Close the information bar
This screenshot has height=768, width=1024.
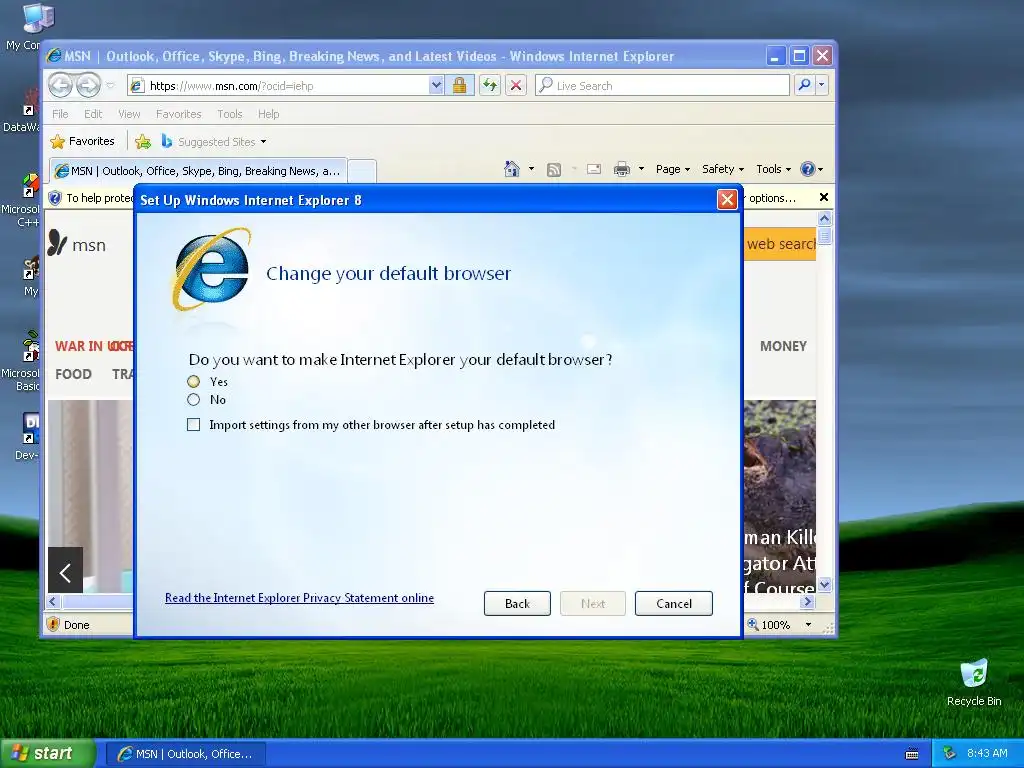click(824, 197)
